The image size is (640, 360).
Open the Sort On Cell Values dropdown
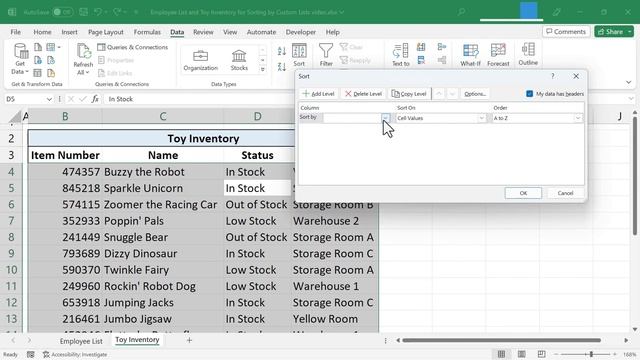482,118
